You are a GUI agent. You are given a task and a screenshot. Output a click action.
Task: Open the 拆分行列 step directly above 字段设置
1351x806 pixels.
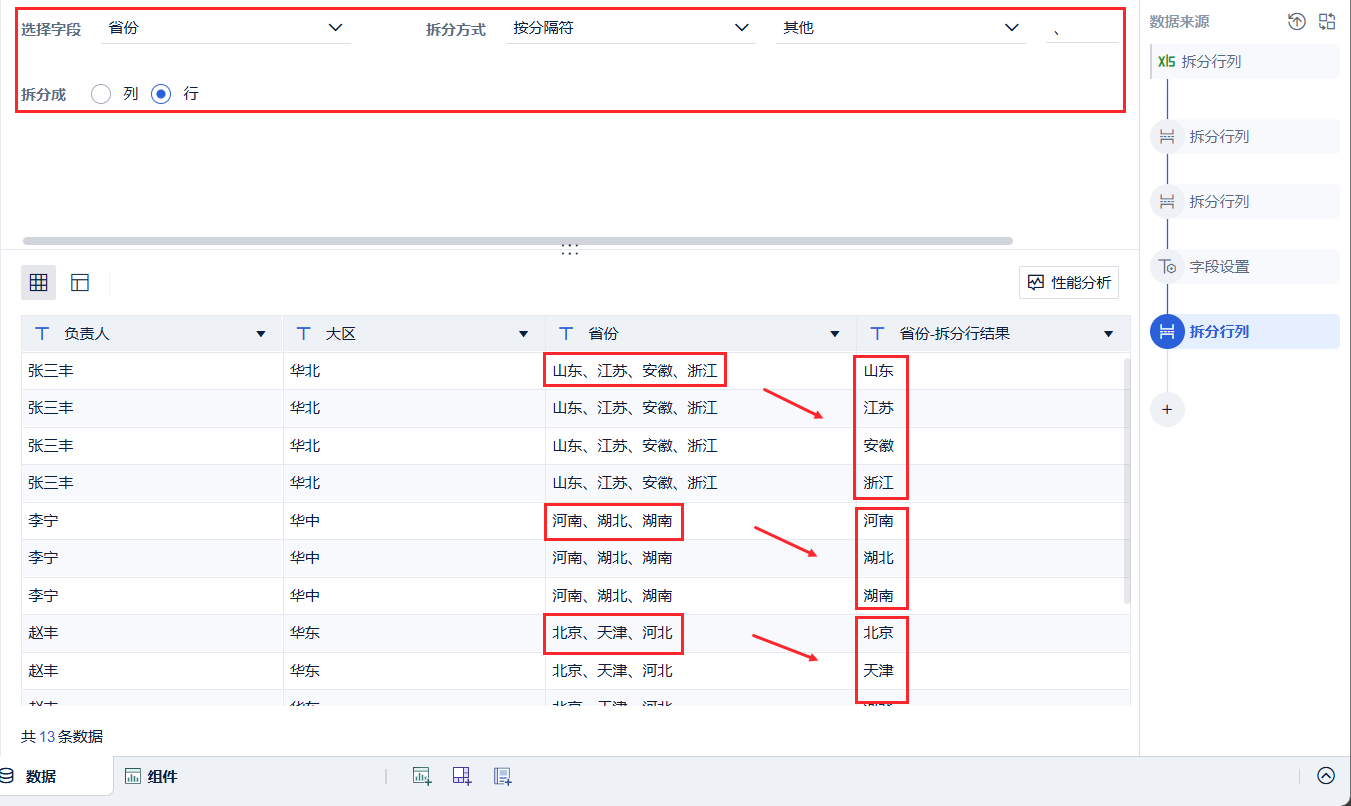1245,201
